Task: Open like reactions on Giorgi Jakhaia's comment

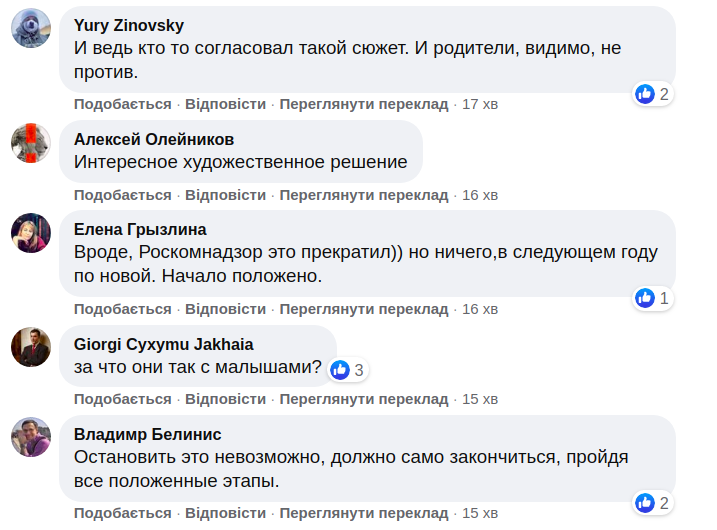Action: click(x=349, y=370)
